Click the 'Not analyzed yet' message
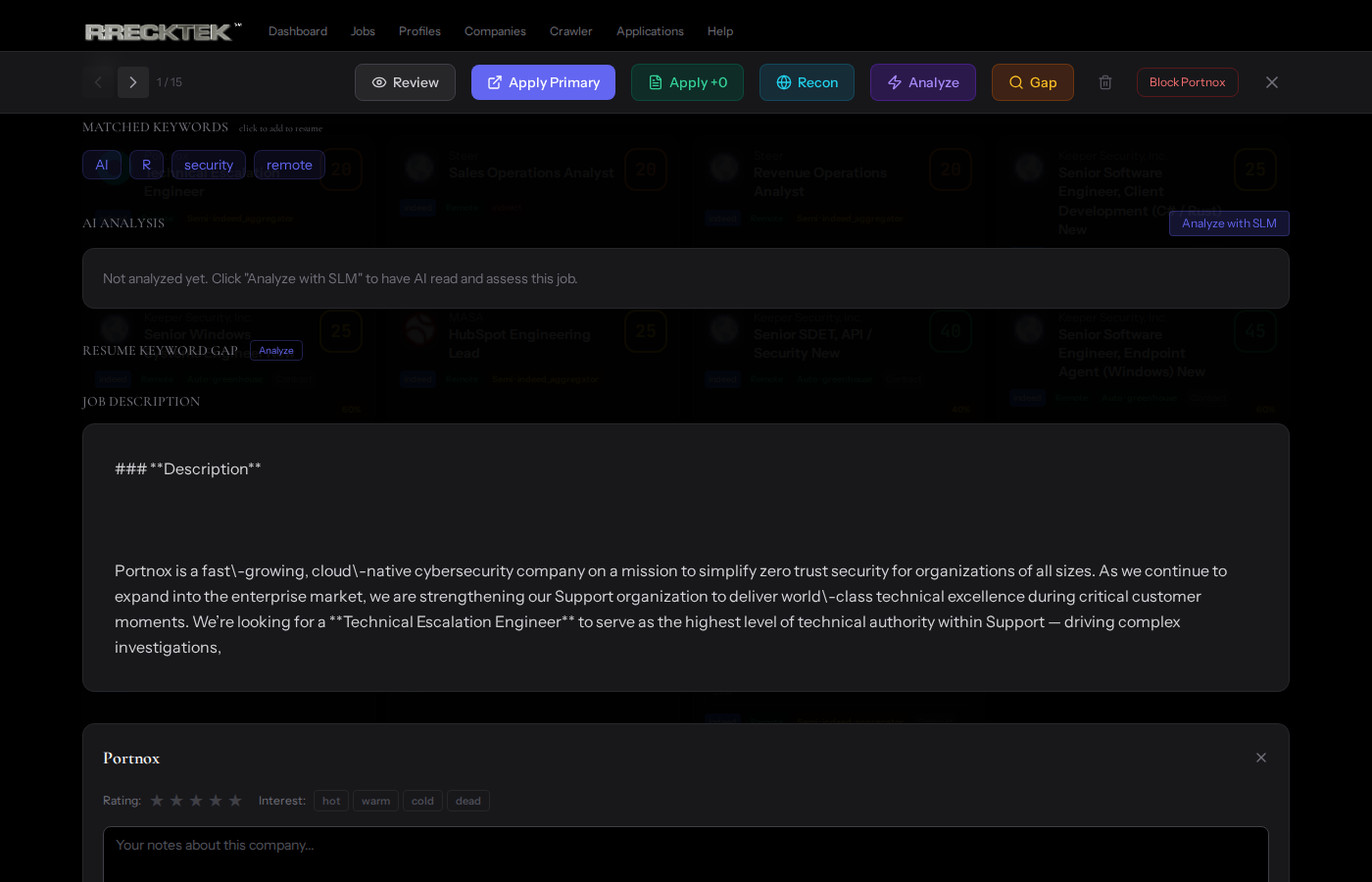Image resolution: width=1372 pixels, height=882 pixels. [340, 278]
